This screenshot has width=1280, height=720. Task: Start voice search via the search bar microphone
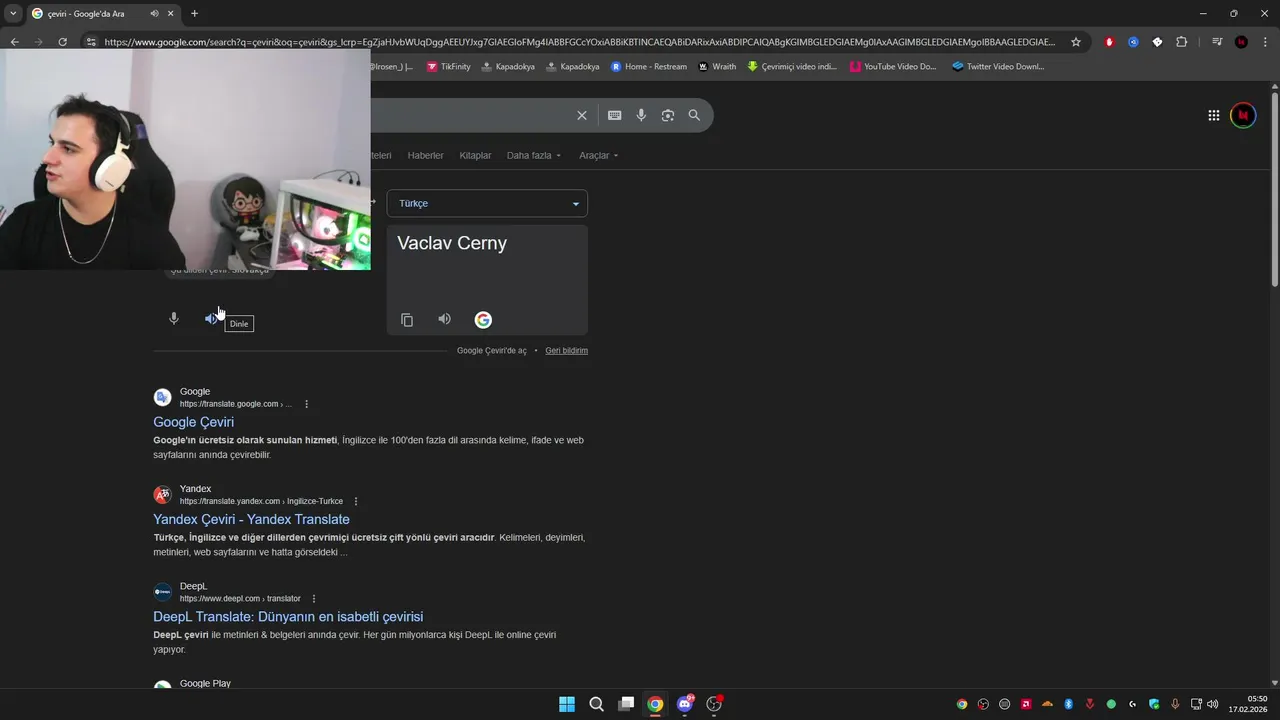(x=641, y=115)
